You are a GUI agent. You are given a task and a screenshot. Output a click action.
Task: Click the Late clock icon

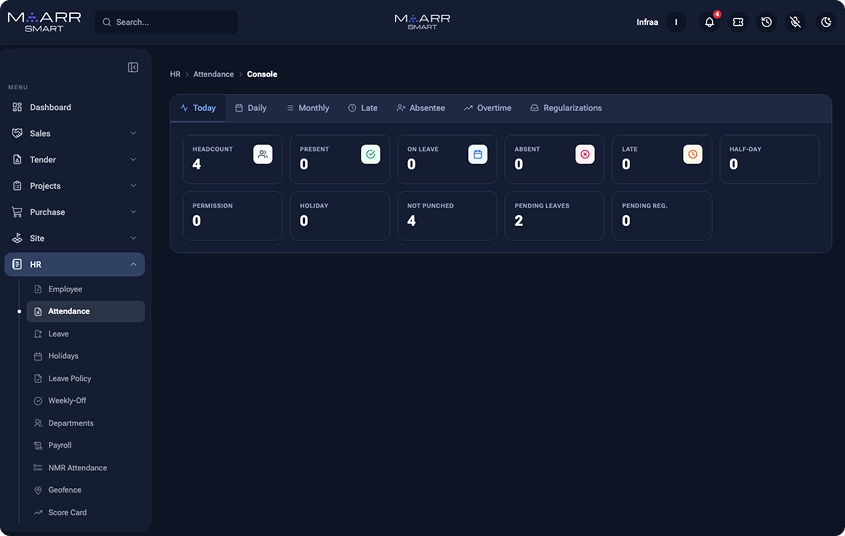692,154
